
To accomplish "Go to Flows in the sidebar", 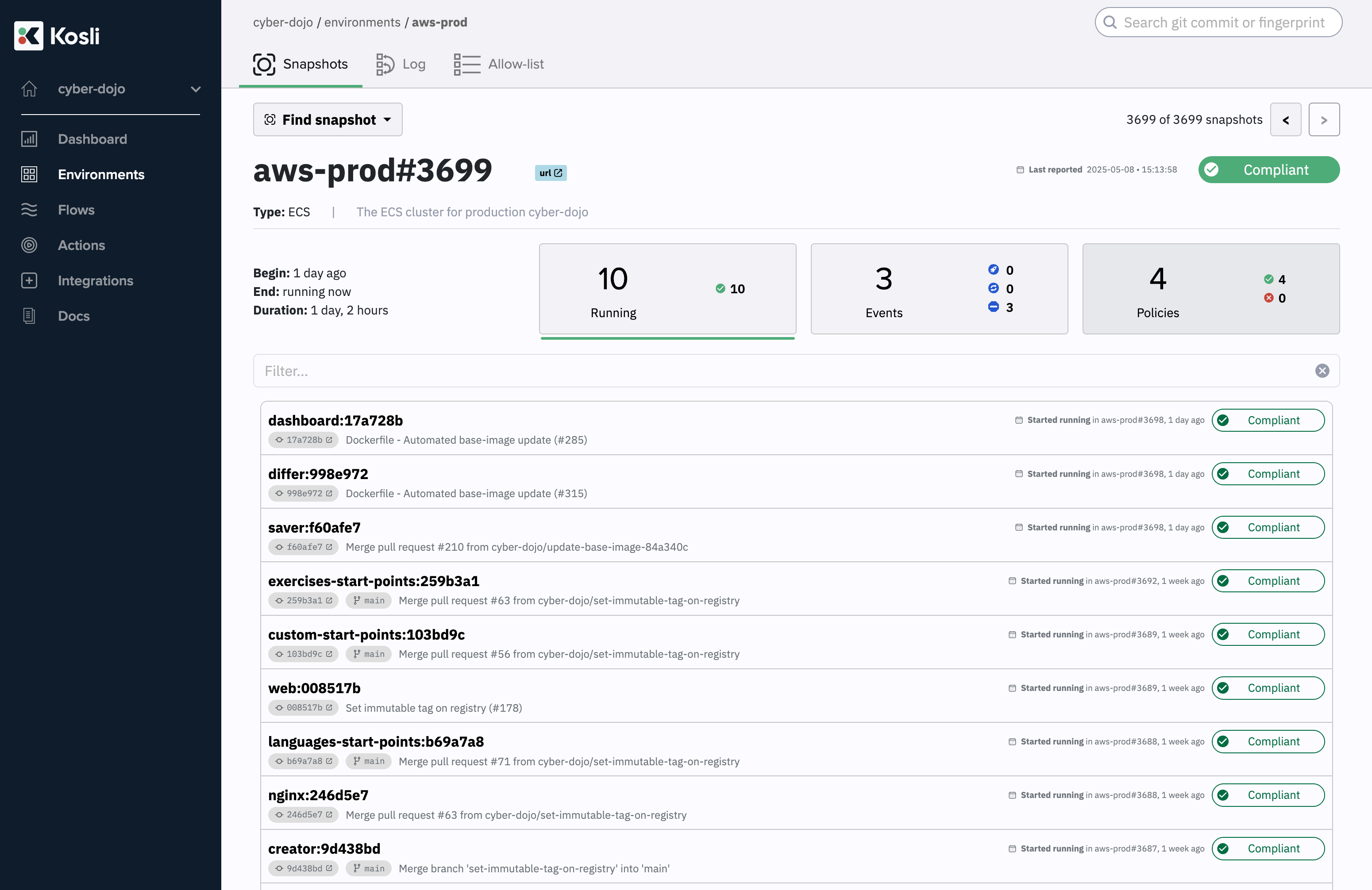I will click(x=76, y=210).
